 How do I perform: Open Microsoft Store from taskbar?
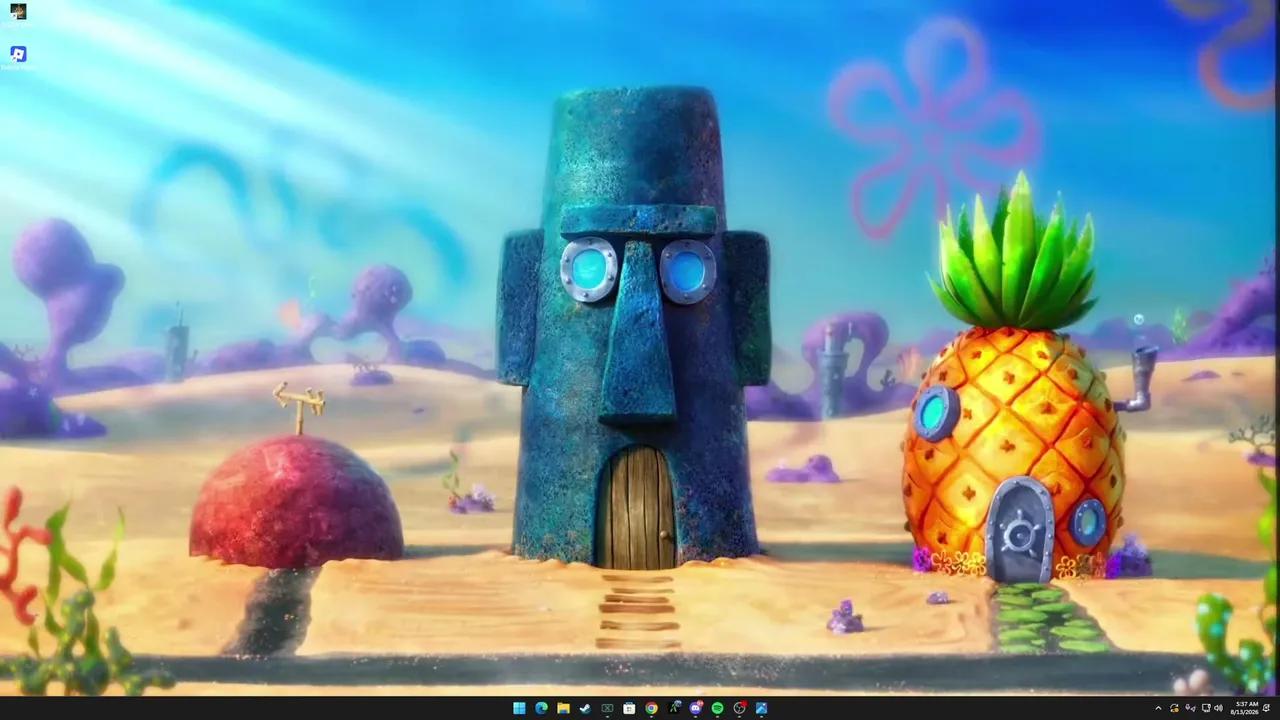coord(629,708)
